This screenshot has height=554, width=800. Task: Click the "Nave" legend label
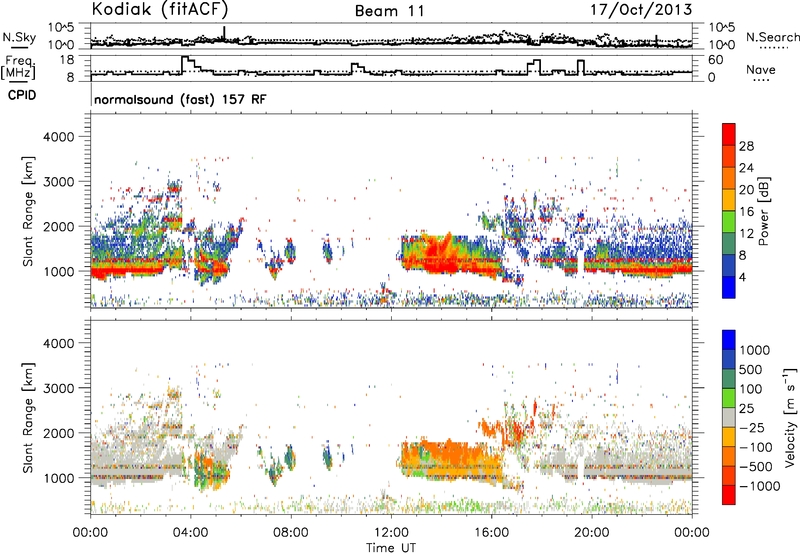coord(761,69)
